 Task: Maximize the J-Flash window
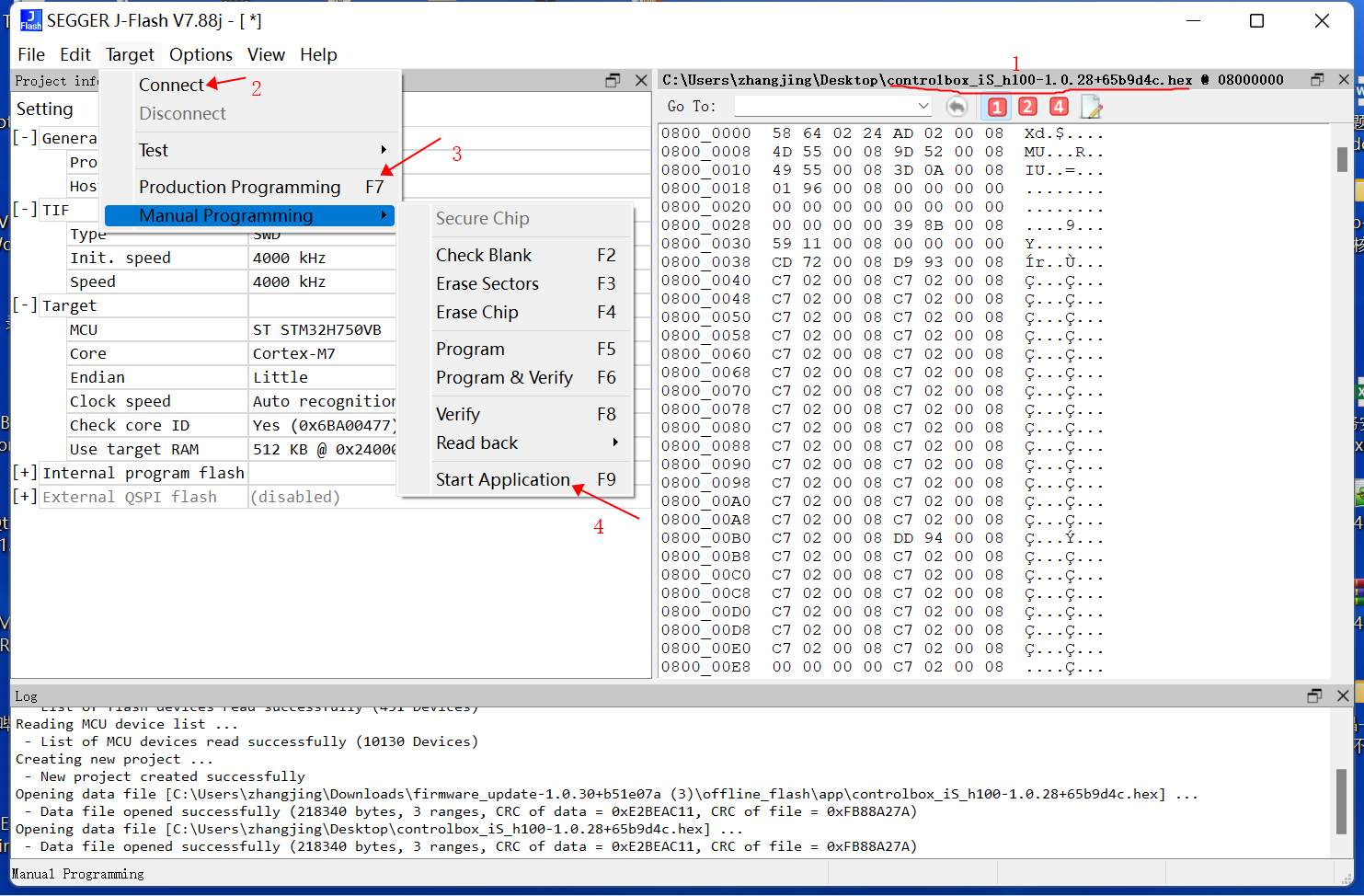tap(1256, 20)
